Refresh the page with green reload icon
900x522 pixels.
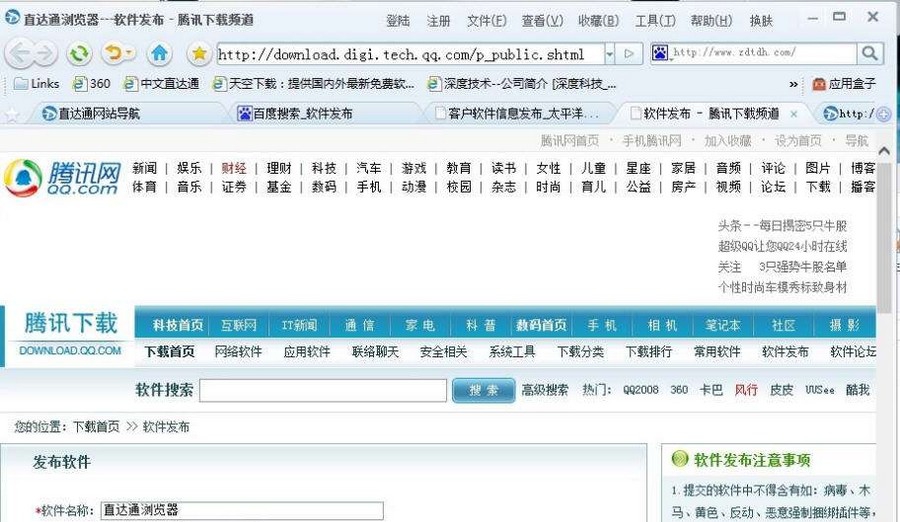(x=79, y=54)
